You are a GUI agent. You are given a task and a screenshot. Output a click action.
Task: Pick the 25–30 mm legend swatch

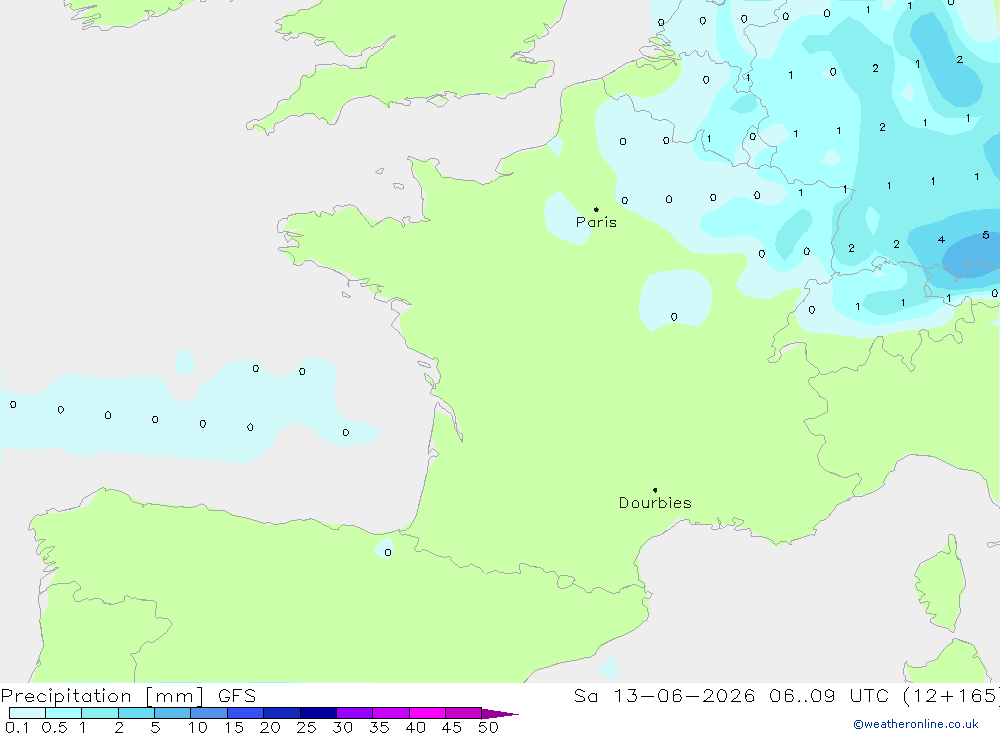[x=318, y=713]
